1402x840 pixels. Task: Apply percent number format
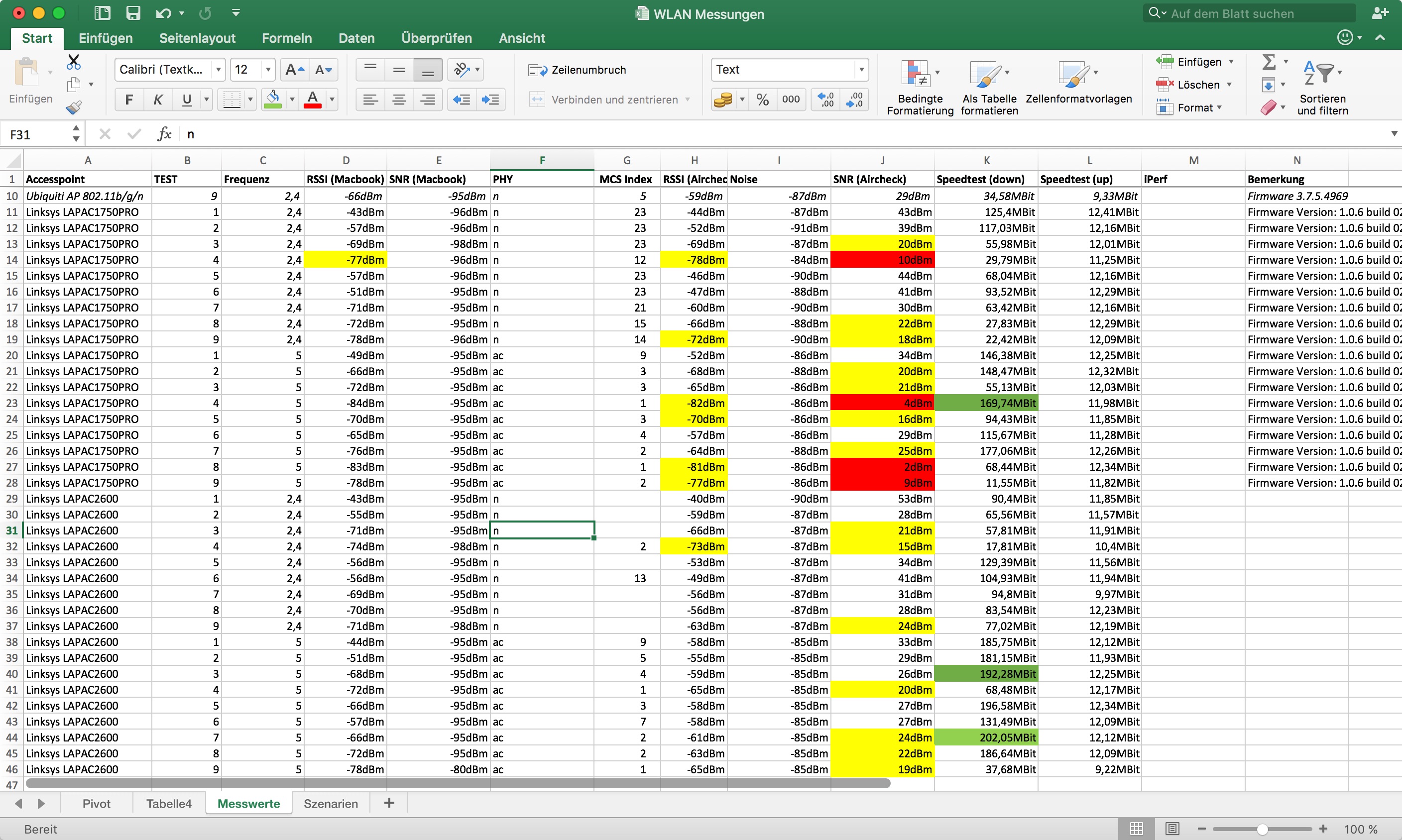[762, 100]
